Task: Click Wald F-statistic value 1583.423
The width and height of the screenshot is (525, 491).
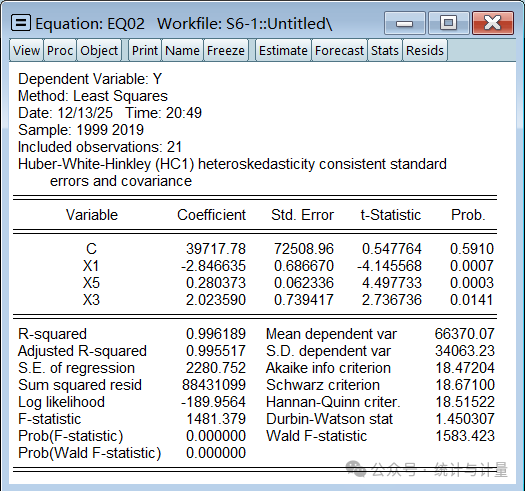Action: [464, 436]
